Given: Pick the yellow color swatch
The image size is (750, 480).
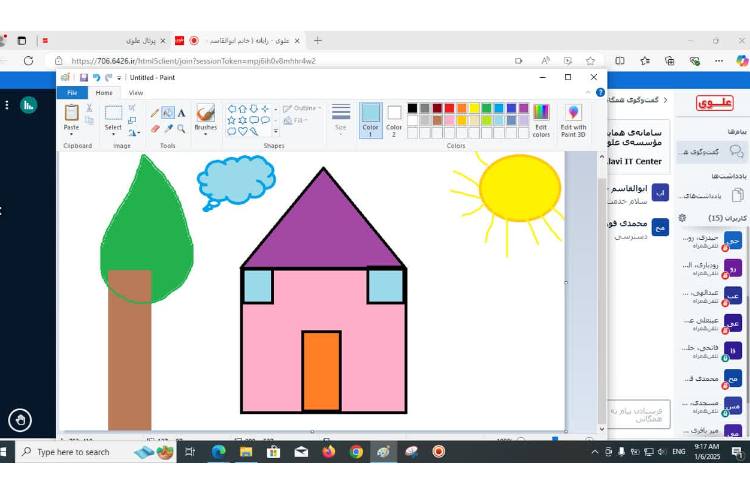Looking at the screenshot, I should (474, 109).
